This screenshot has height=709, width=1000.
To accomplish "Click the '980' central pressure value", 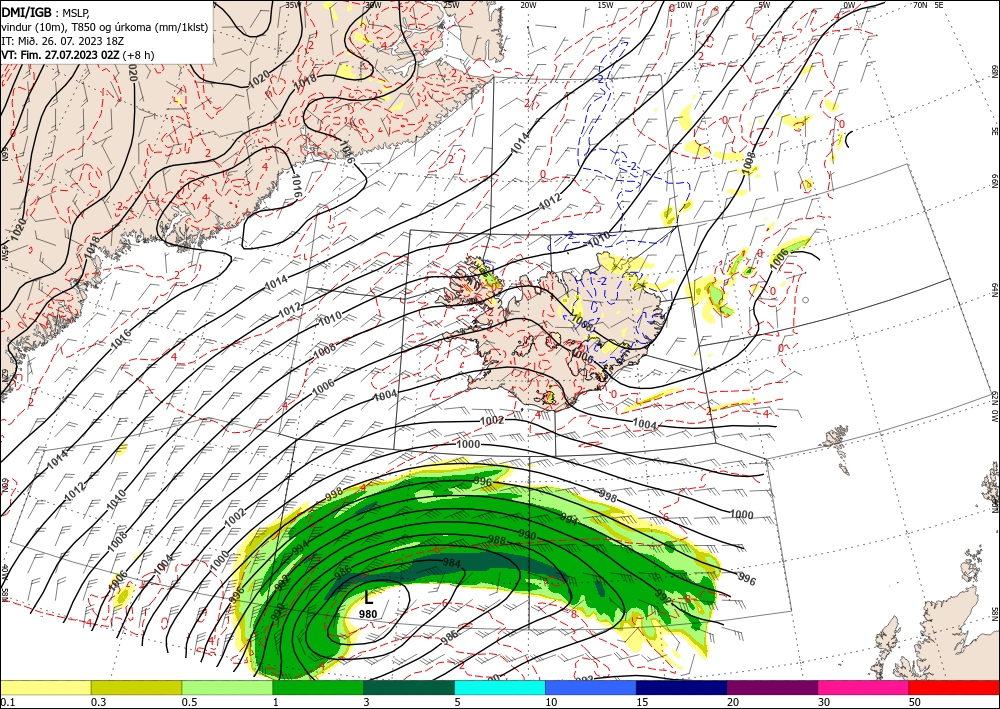I will [x=368, y=614].
